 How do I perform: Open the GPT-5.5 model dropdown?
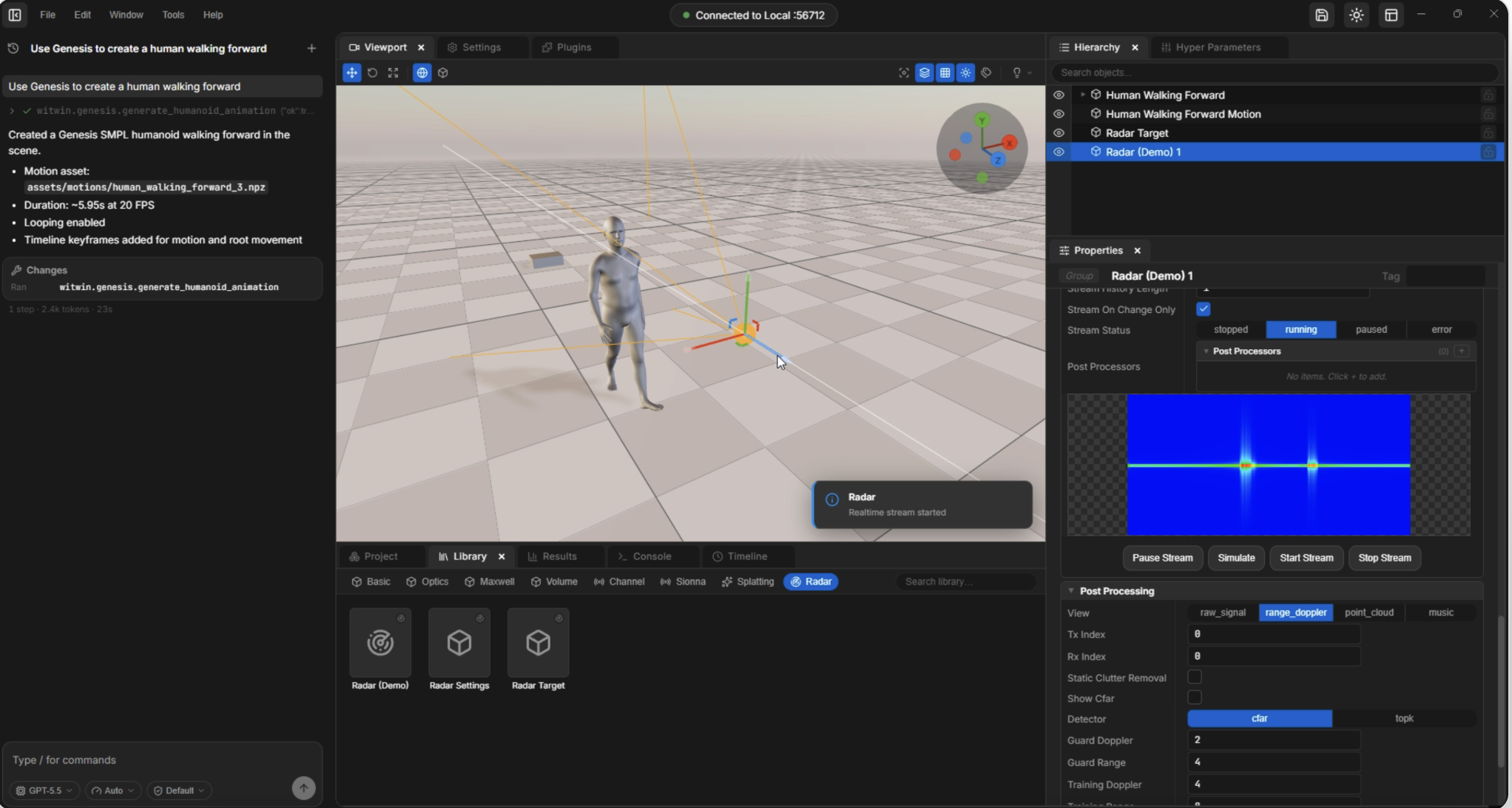point(45,790)
